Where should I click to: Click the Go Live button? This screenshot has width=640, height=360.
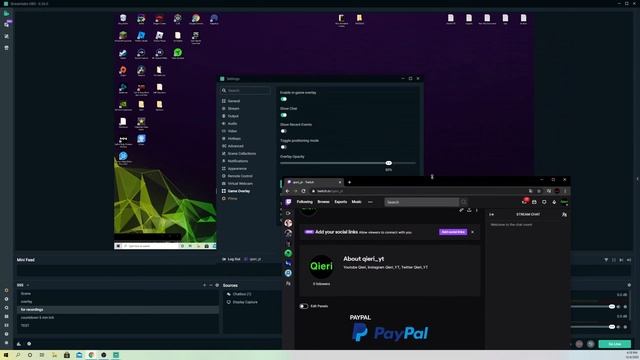[615, 344]
